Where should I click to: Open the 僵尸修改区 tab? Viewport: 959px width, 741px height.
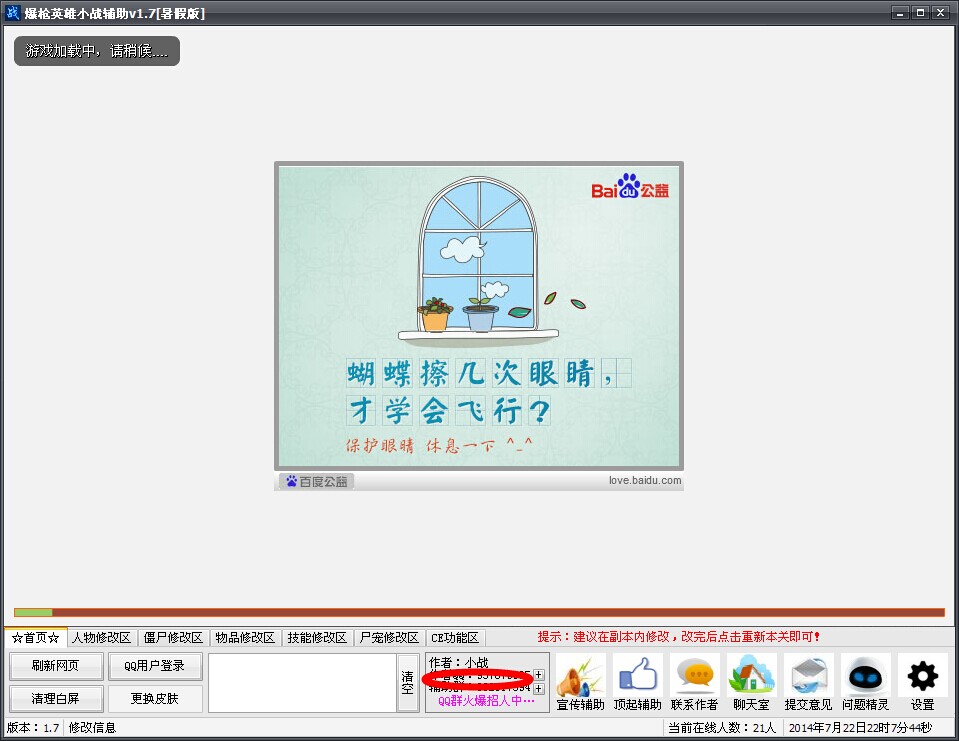click(173, 638)
